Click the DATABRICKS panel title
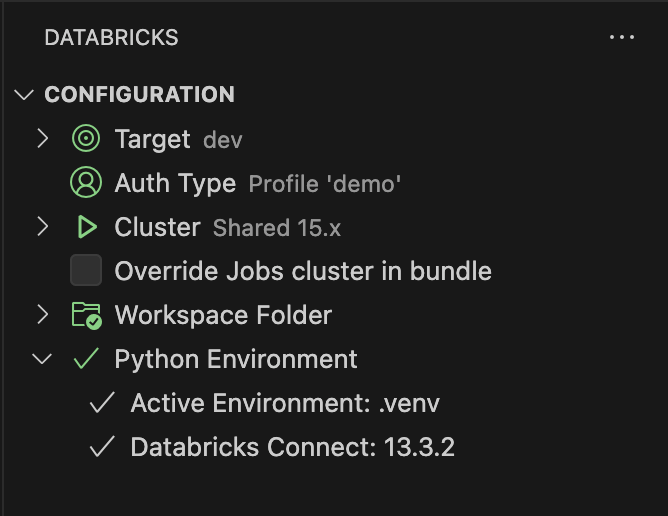Viewport: 668px width, 516px height. pos(111,38)
